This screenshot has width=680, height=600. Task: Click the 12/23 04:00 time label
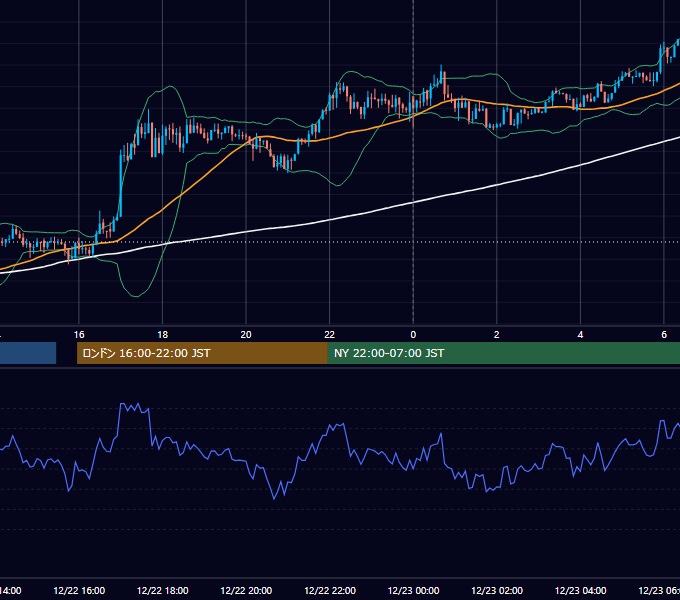pyautogui.click(x=580, y=590)
